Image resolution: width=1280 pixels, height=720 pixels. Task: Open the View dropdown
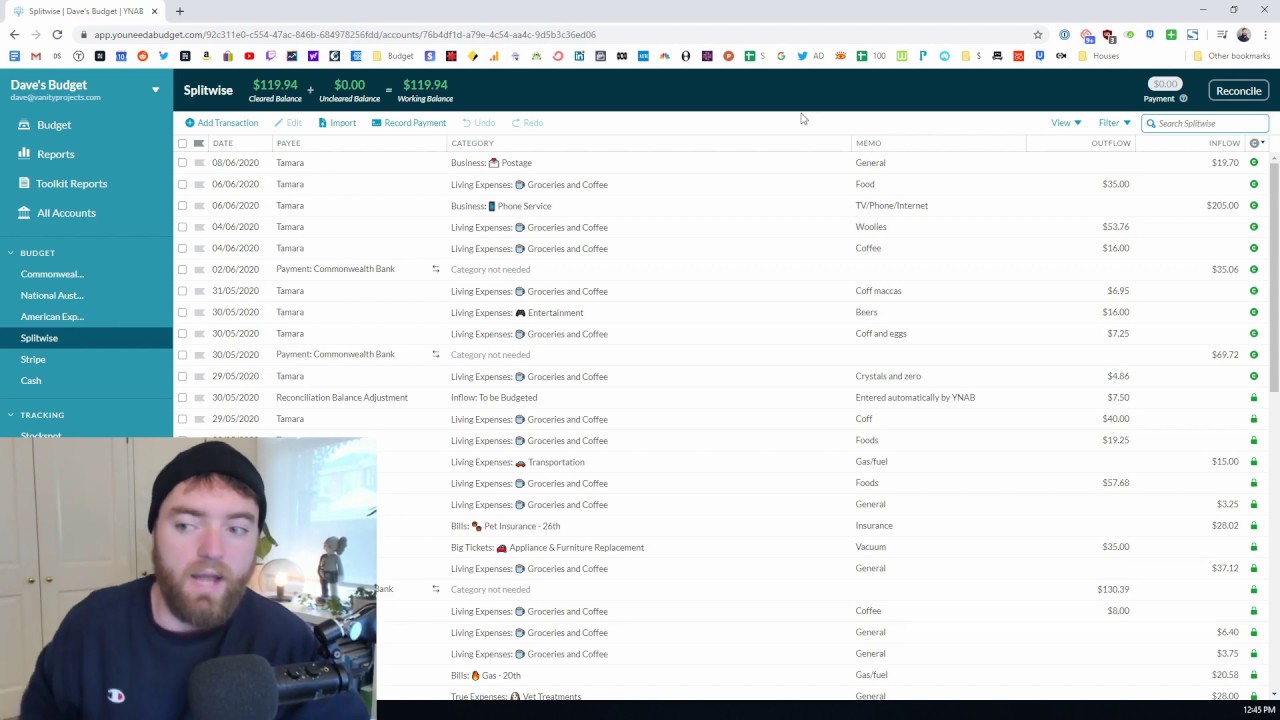(1066, 123)
